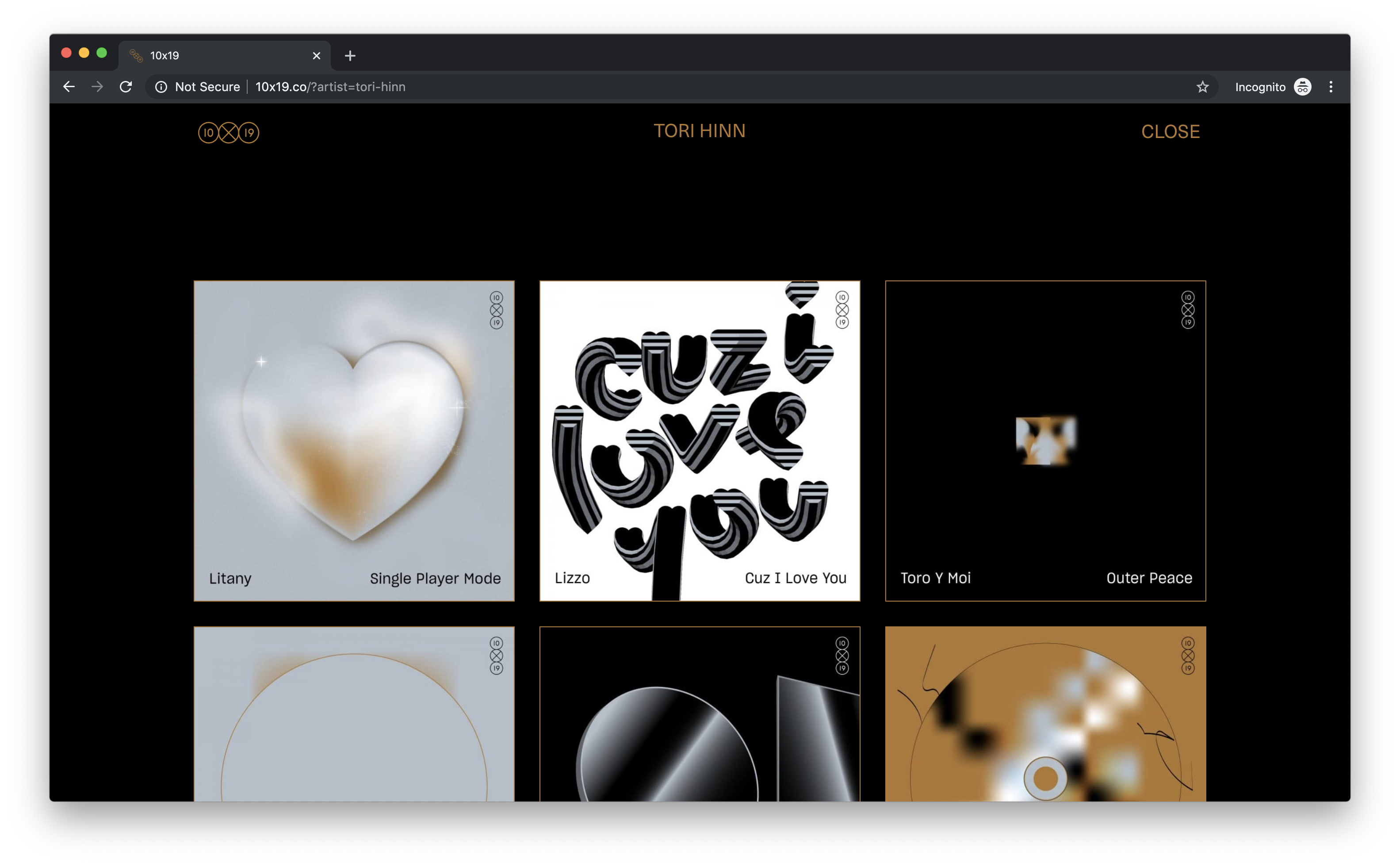
Task: View the Not Secure site information icon
Action: click(161, 87)
